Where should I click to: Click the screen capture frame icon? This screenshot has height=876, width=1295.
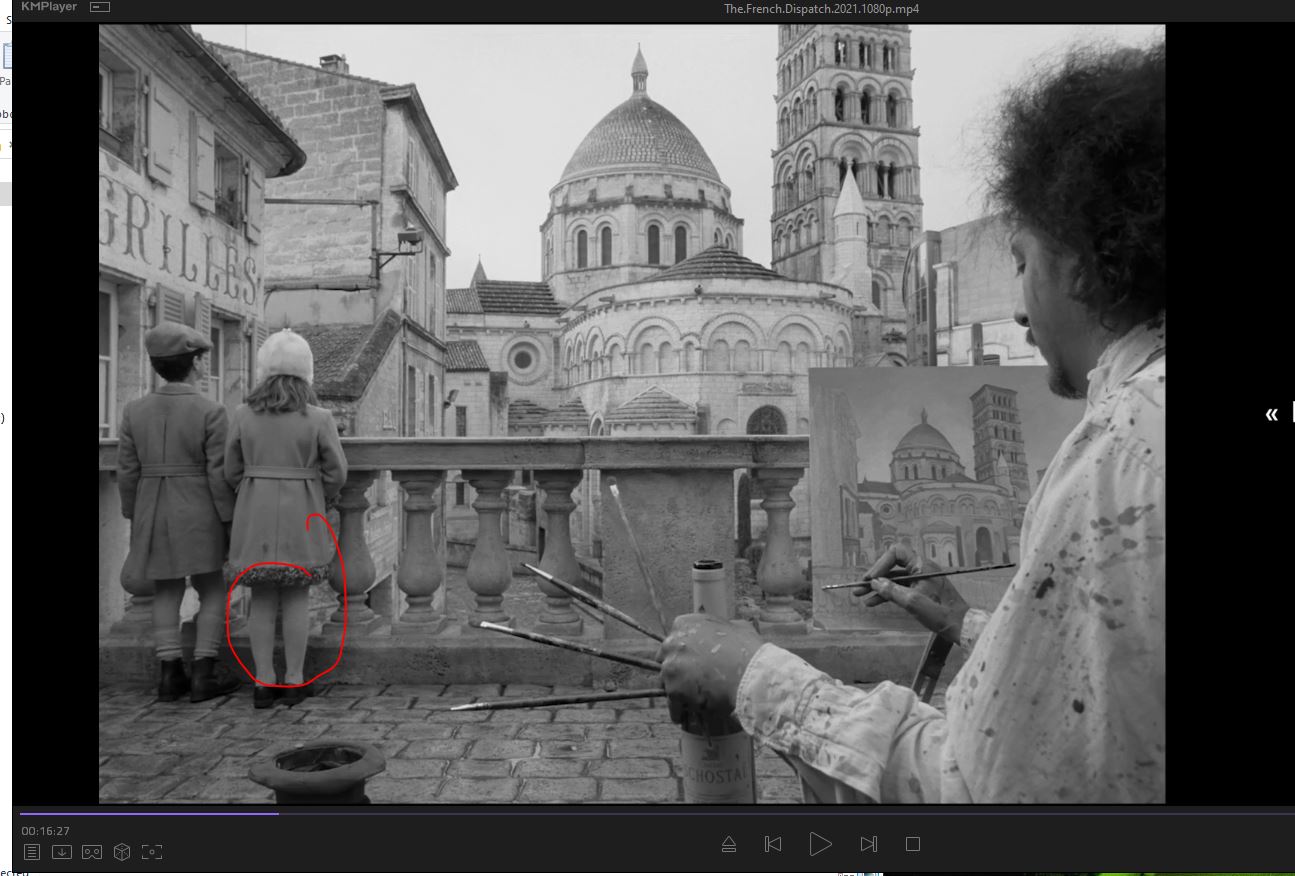click(151, 852)
